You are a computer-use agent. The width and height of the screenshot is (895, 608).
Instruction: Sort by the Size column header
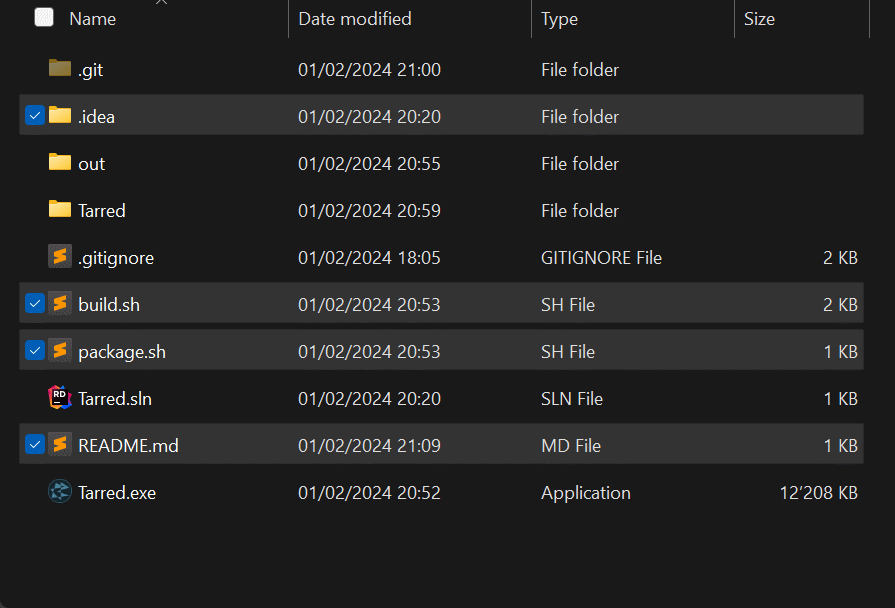(x=759, y=18)
